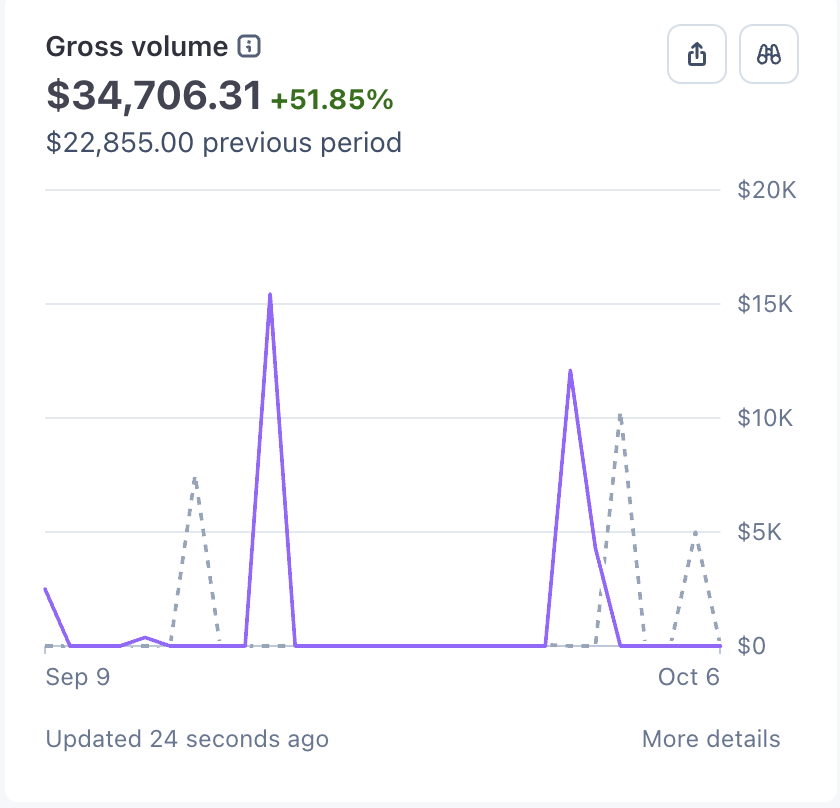The image size is (840, 808).
Task: Click the Gross volume info icon
Action: coord(249,46)
